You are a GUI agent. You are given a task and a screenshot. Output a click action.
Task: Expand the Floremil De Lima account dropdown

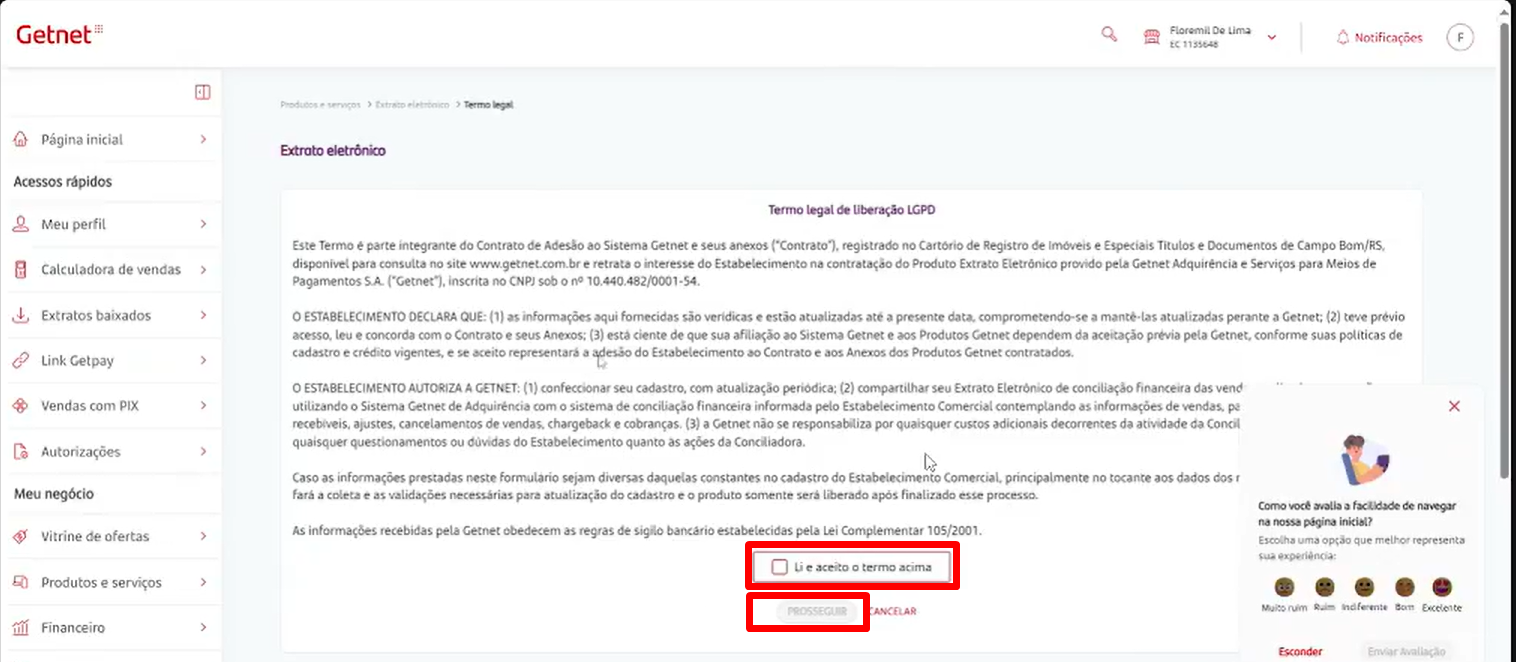(x=1272, y=38)
